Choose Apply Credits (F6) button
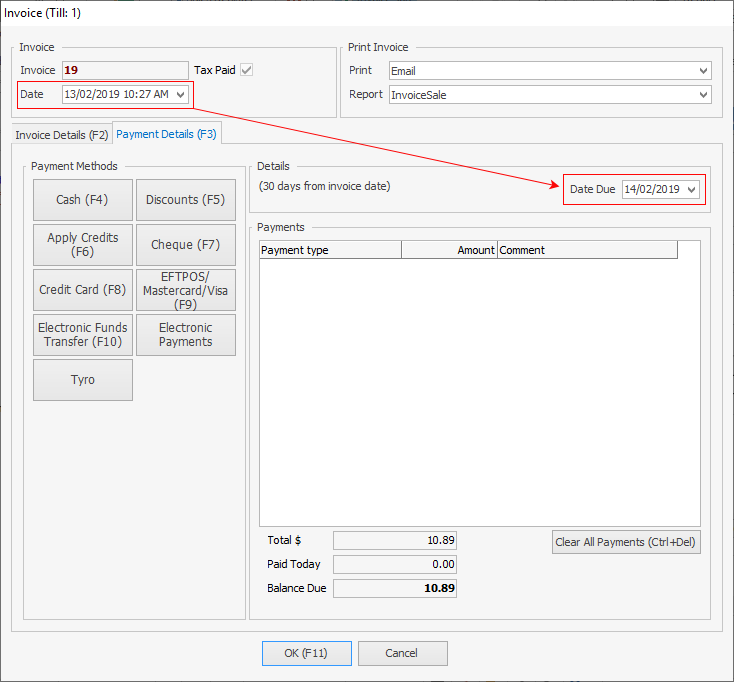The image size is (734, 682). (83, 245)
